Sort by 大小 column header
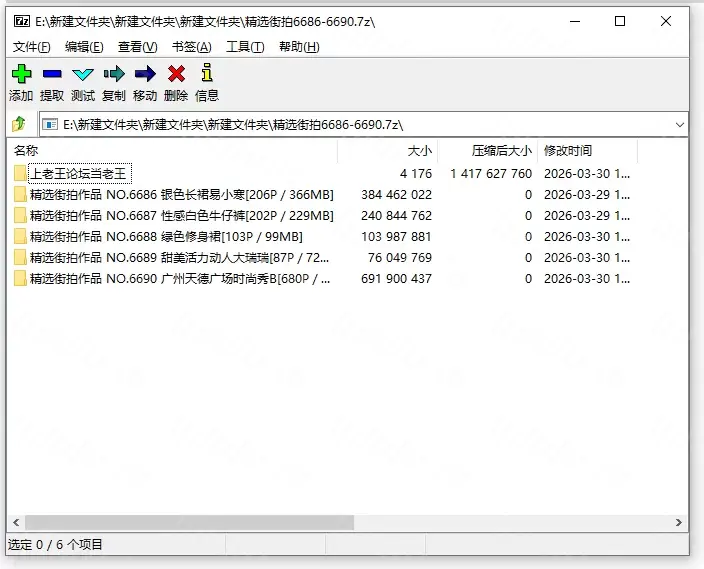704x569 pixels. 419,151
